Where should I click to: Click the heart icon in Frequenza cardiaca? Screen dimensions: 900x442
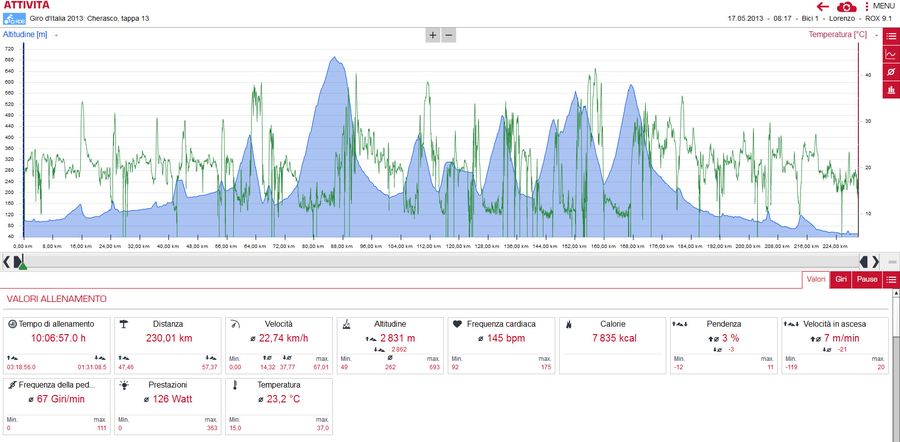457,324
